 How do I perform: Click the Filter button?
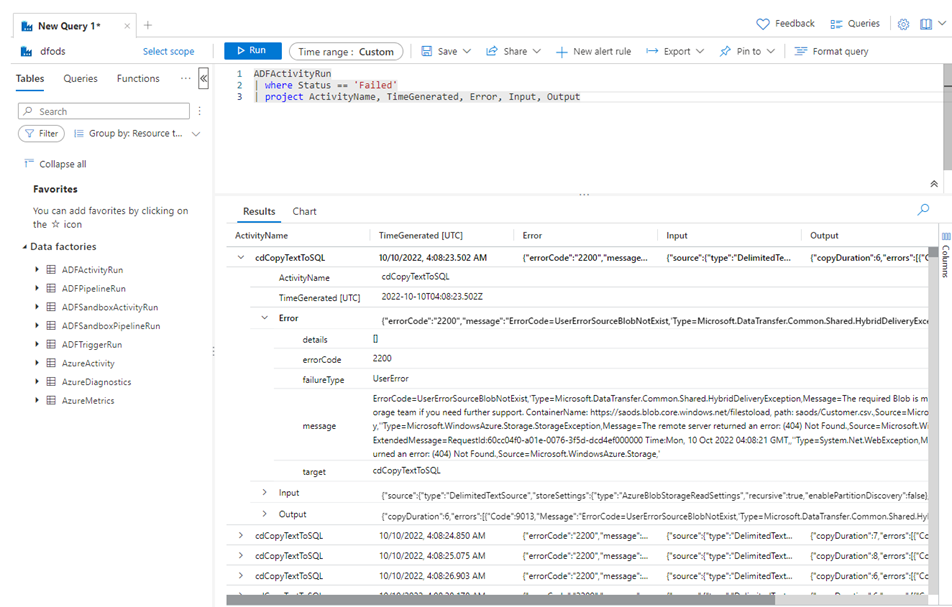[41, 134]
